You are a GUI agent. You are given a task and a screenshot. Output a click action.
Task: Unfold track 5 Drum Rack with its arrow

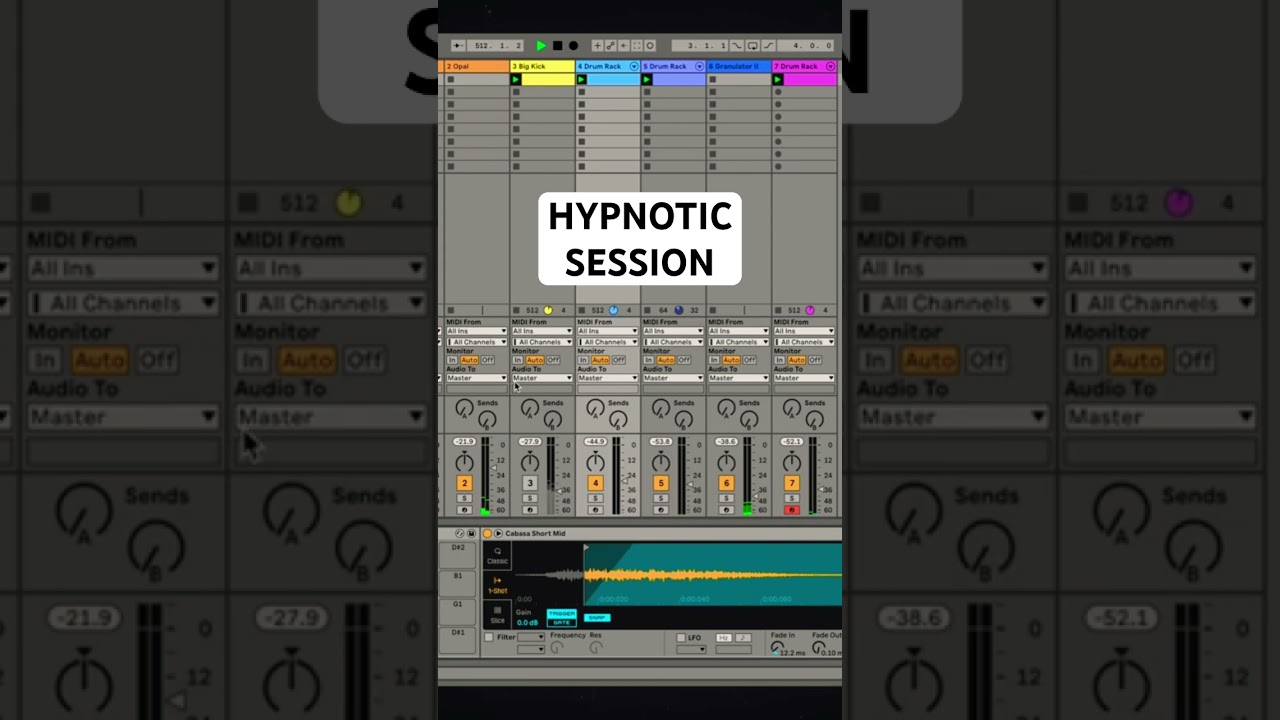(699, 66)
